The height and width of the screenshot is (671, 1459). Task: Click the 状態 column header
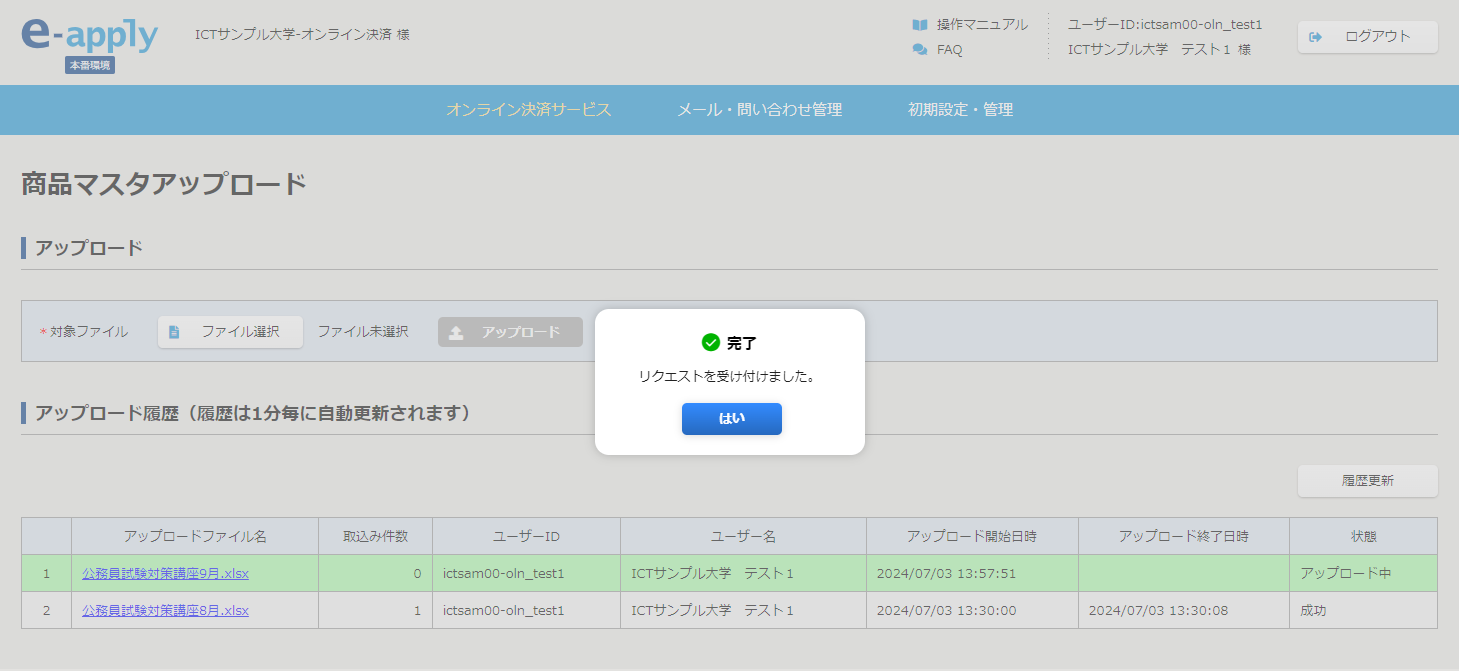1363,537
